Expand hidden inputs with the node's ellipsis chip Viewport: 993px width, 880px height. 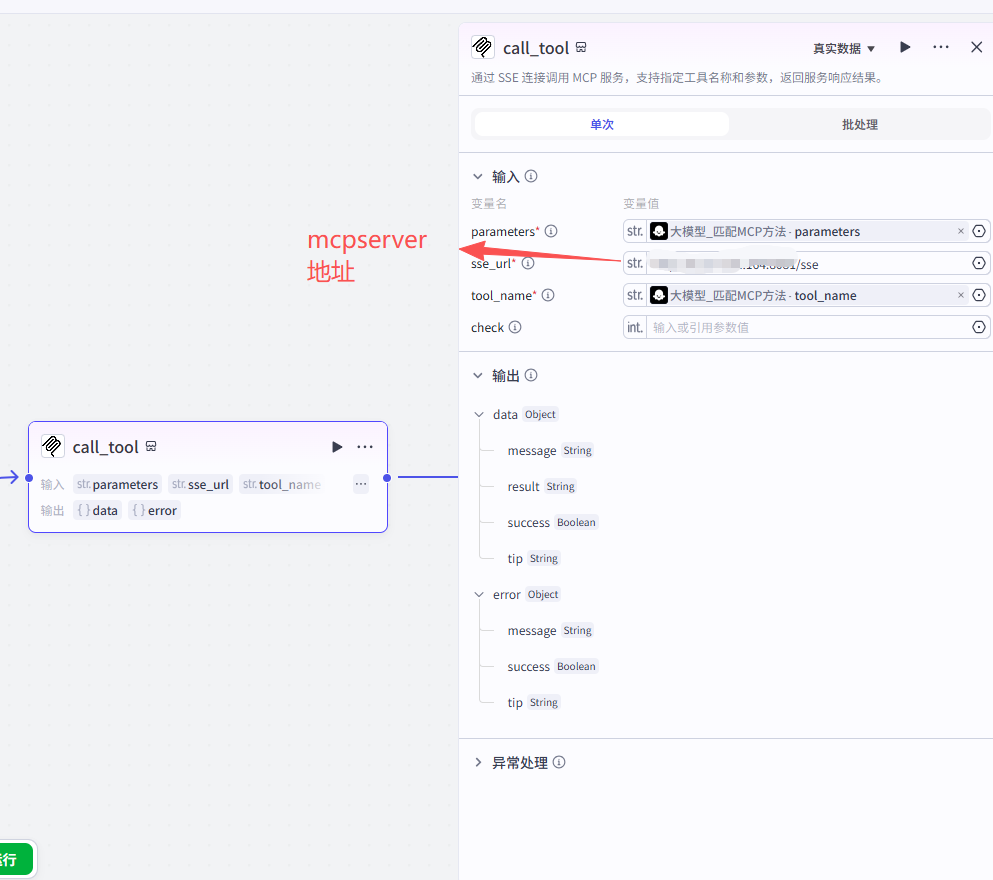pos(361,484)
